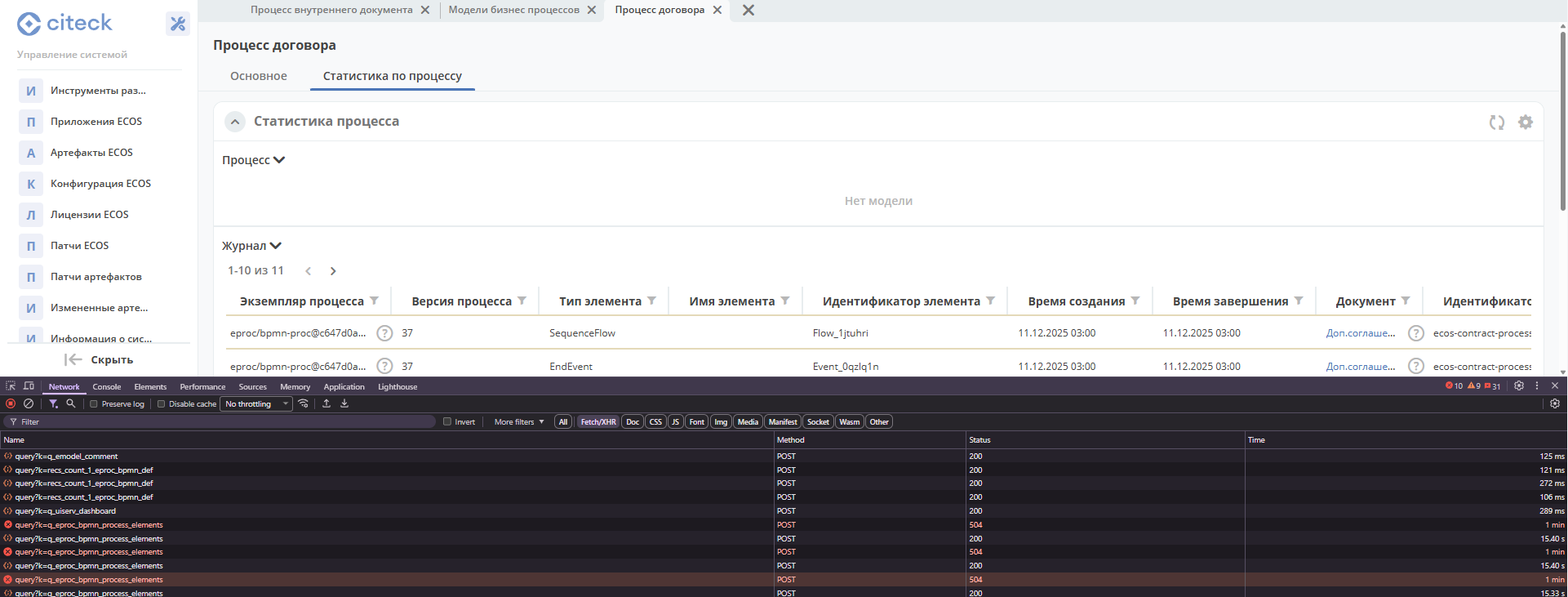Refresh the process statistics widget
The image size is (1568, 597).
1496,122
